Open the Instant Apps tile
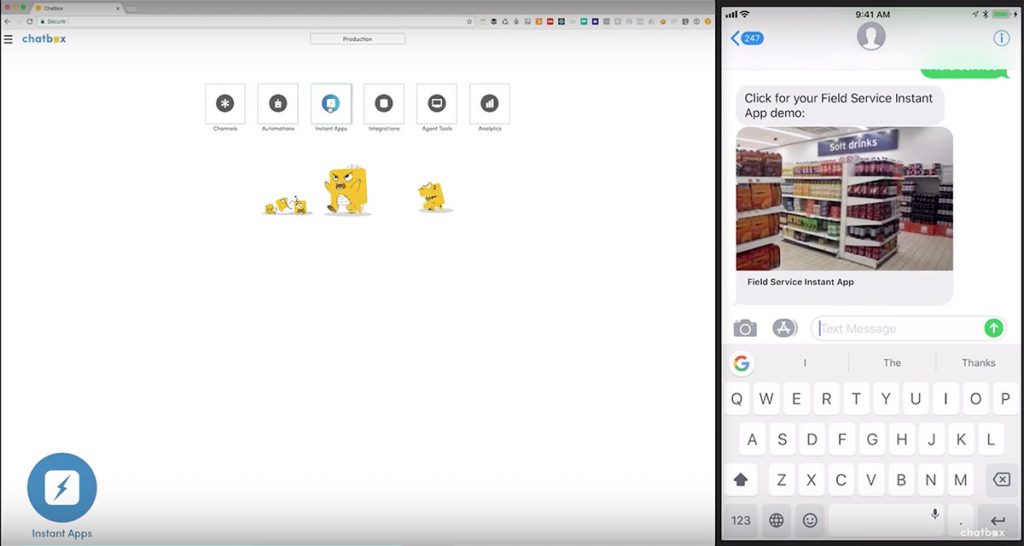Viewport: 1024px width, 546px height. click(331, 103)
